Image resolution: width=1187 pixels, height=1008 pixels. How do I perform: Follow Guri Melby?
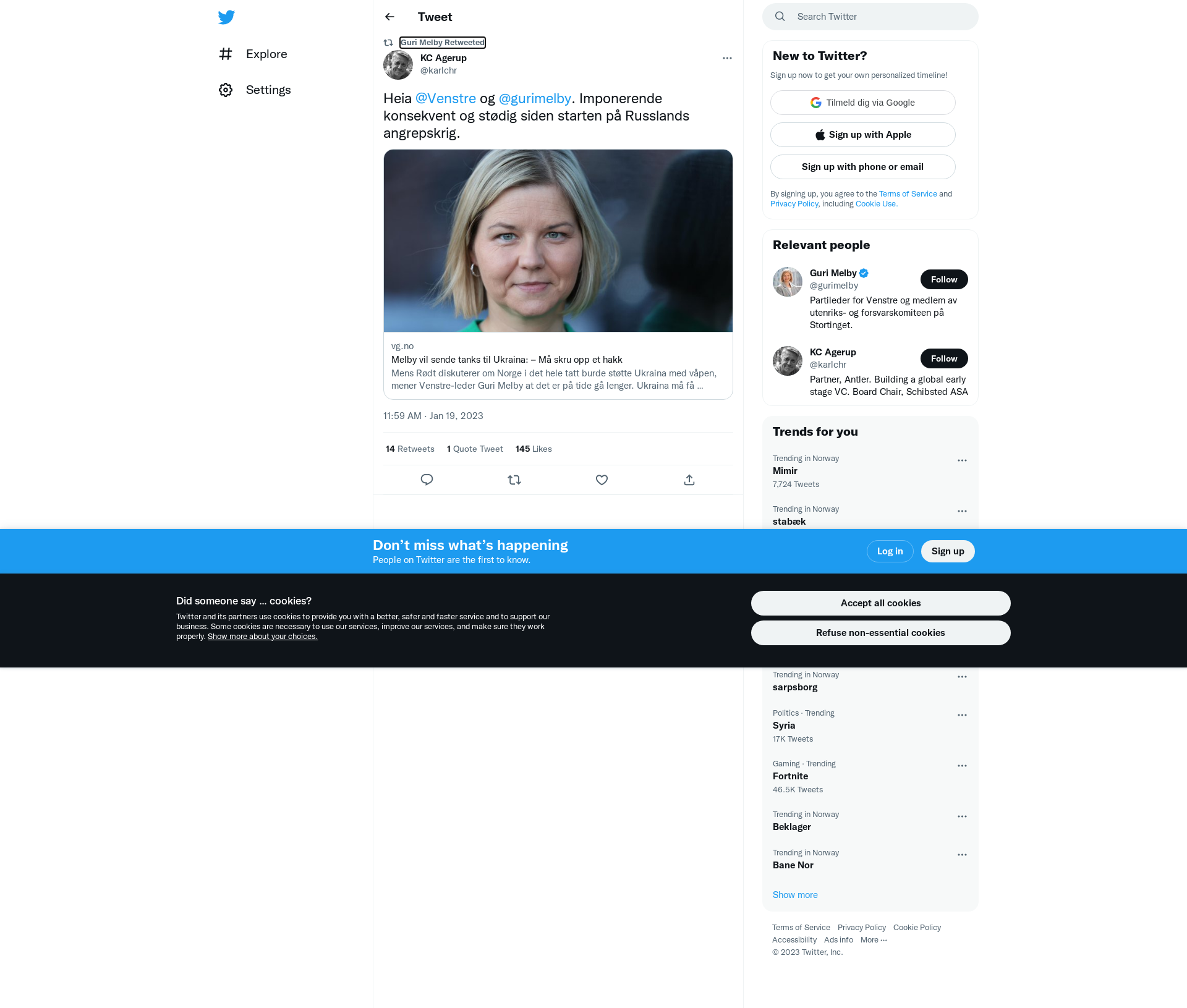(x=944, y=279)
